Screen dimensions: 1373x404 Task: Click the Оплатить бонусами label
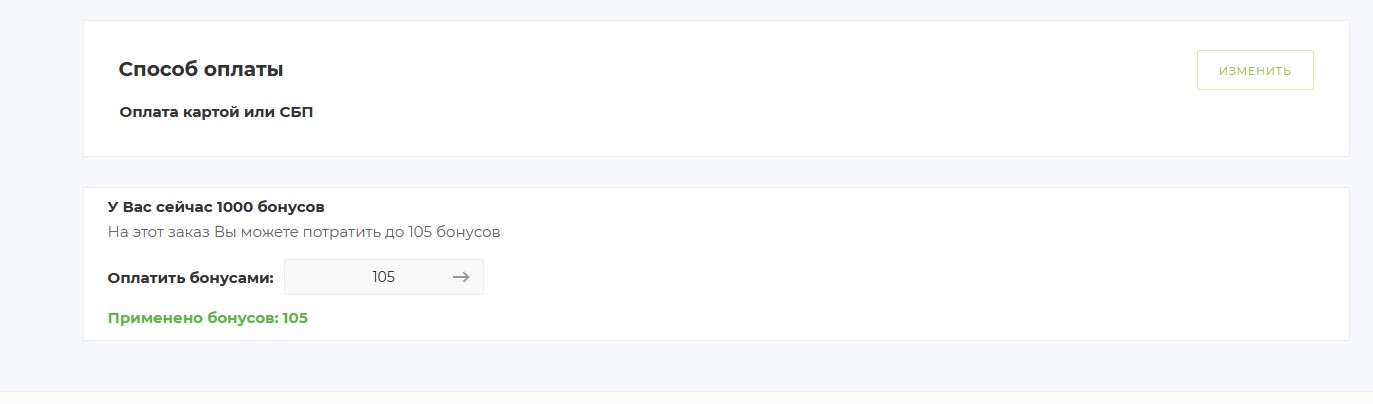(x=190, y=278)
